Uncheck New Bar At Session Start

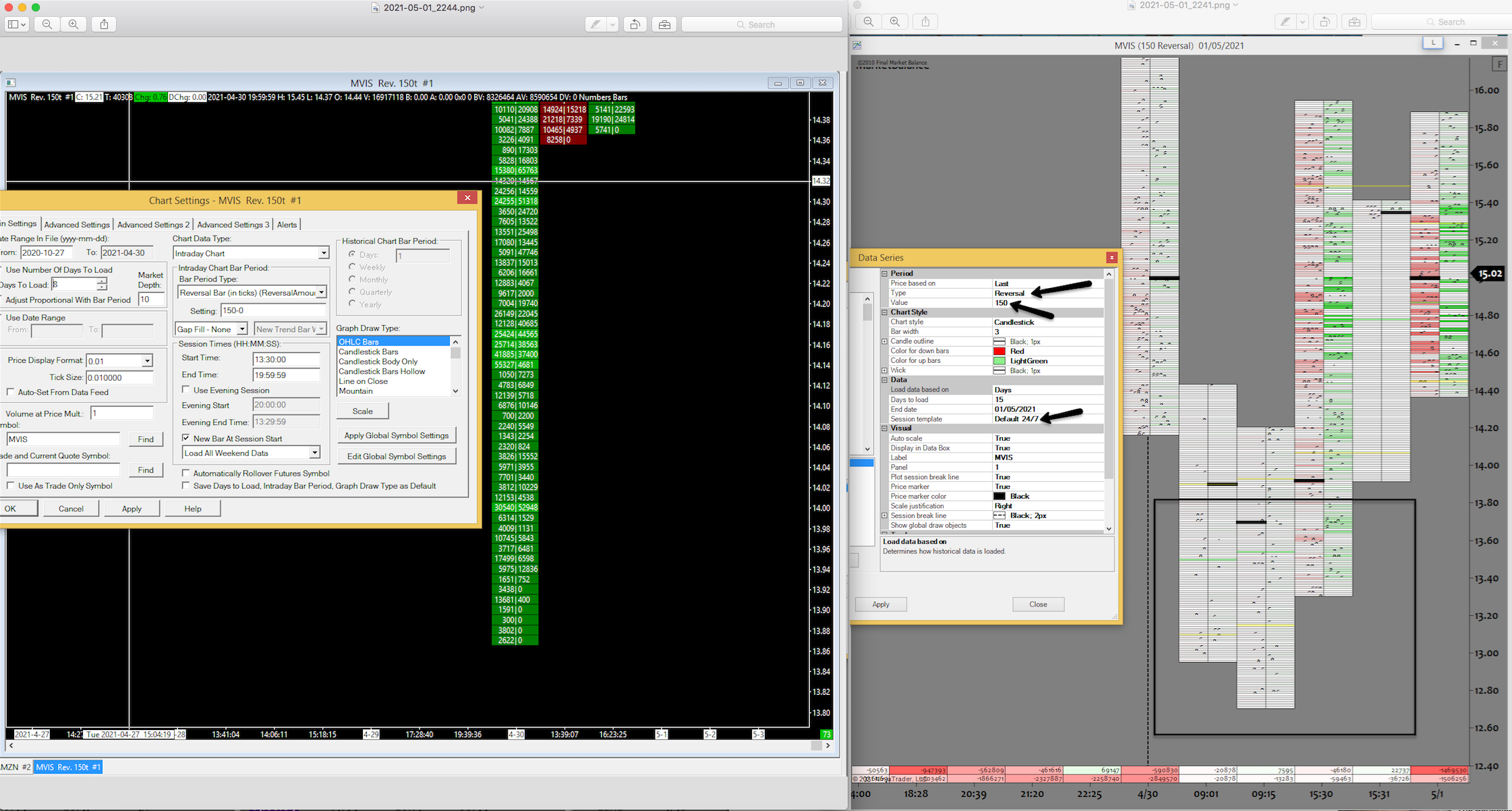186,438
